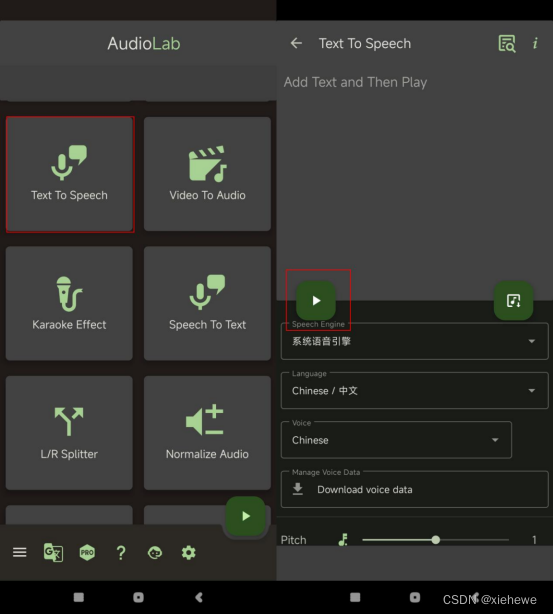Open the translate language icon
This screenshot has width=553, height=615.
point(53,553)
